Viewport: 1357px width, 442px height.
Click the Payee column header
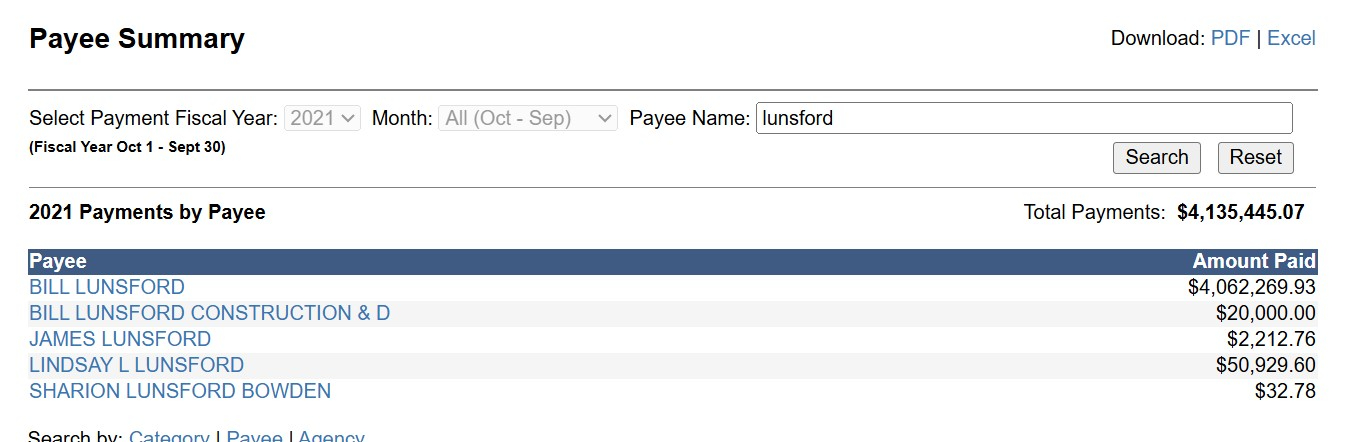[x=58, y=261]
